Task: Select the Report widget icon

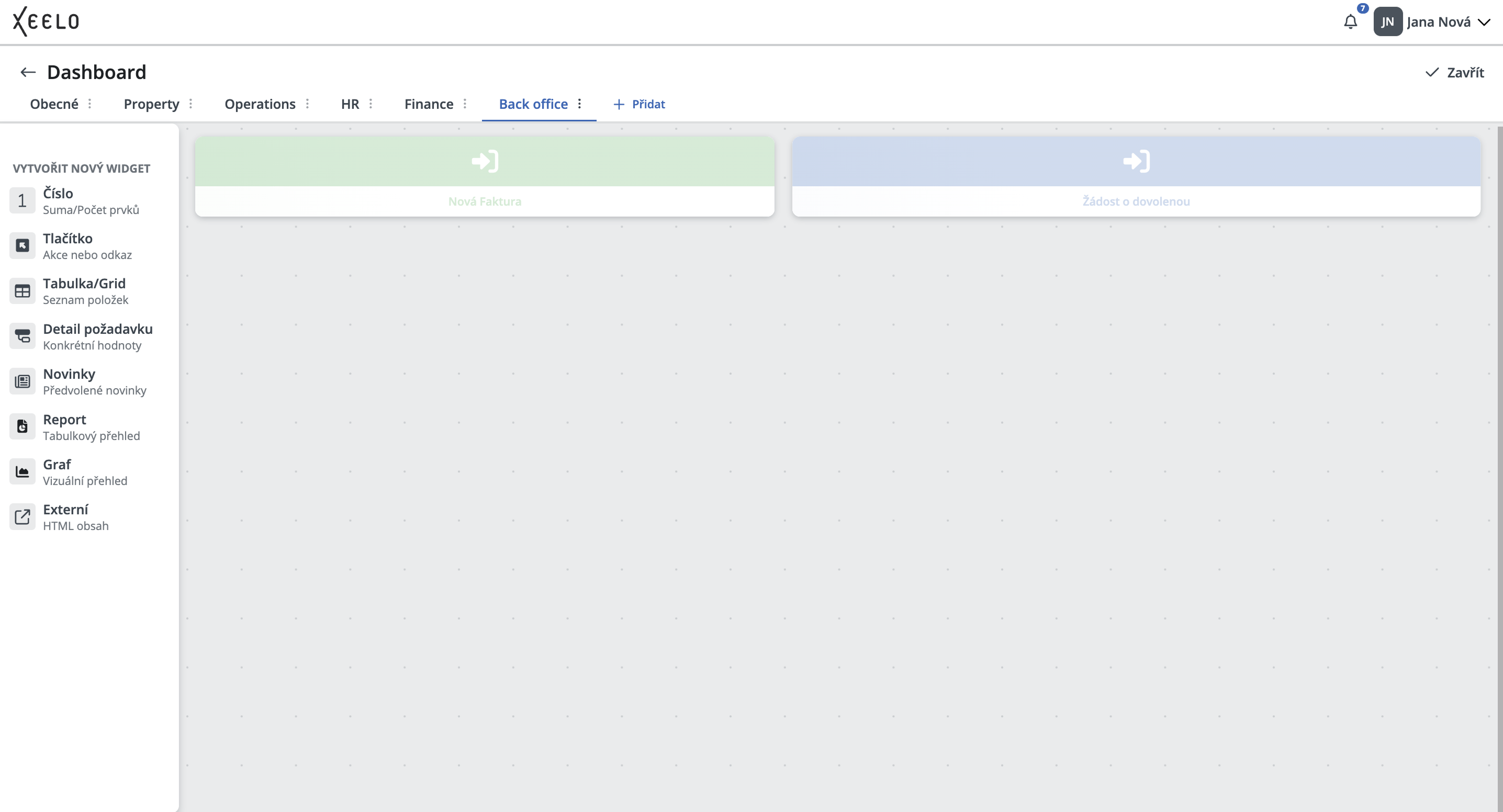Action: [x=22, y=426]
